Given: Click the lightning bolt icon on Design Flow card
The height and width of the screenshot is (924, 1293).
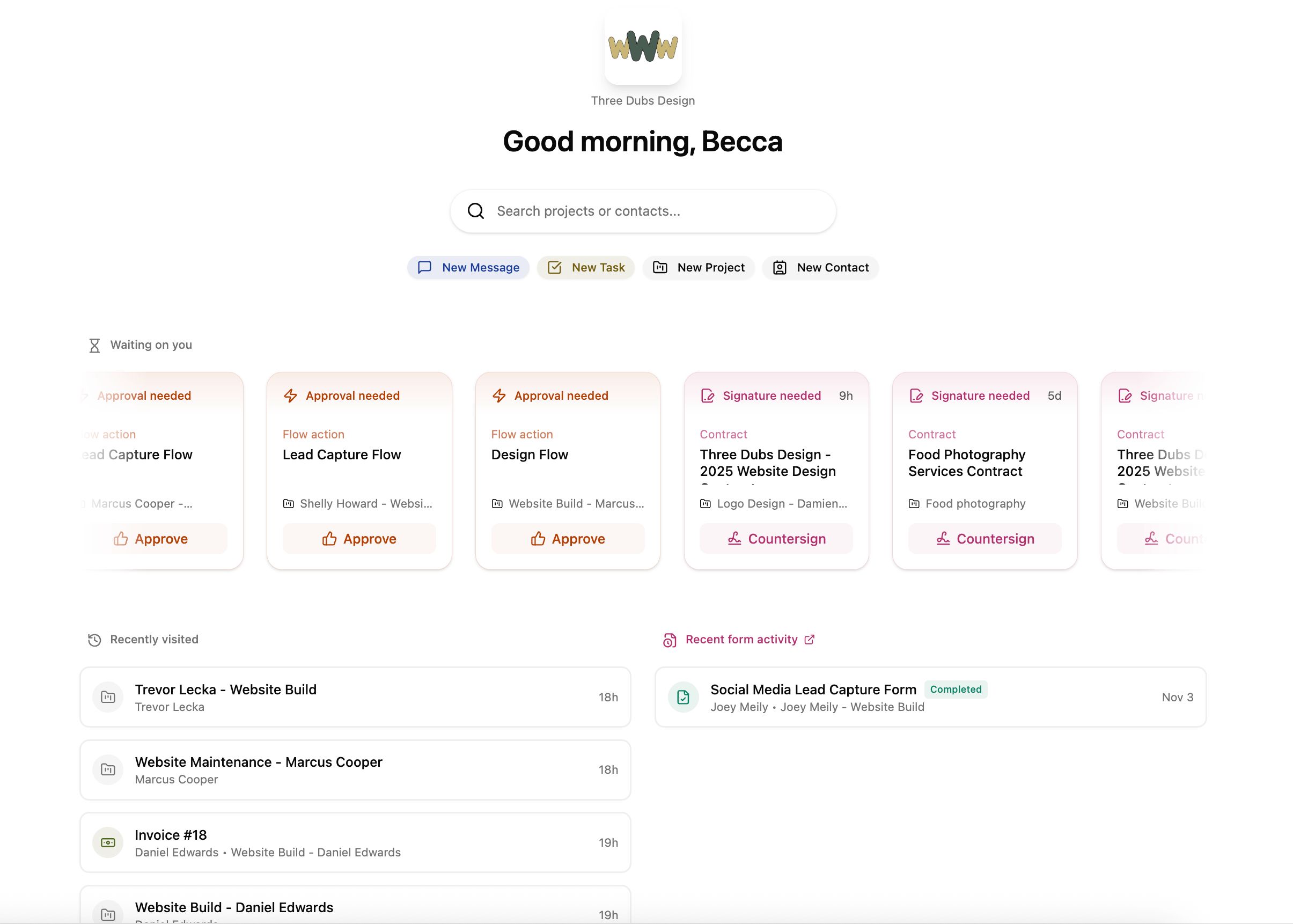Looking at the screenshot, I should (x=498, y=395).
